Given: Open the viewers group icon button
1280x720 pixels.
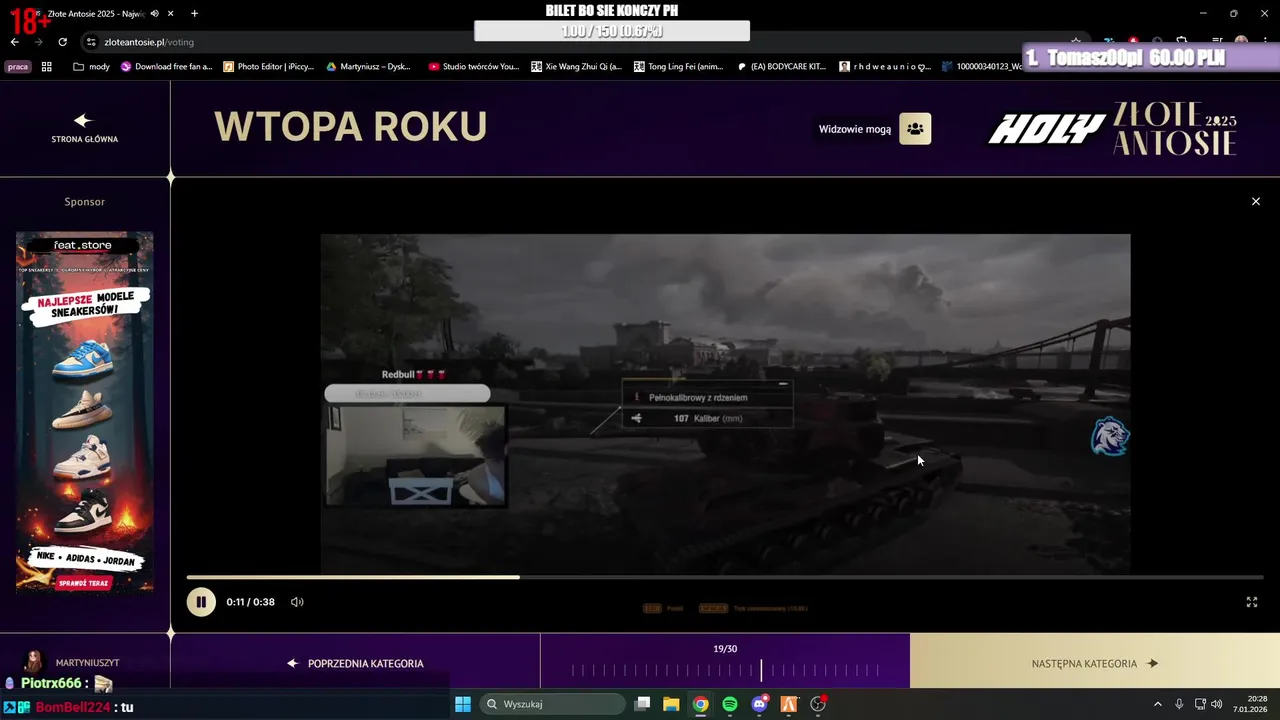Looking at the screenshot, I should [x=915, y=128].
